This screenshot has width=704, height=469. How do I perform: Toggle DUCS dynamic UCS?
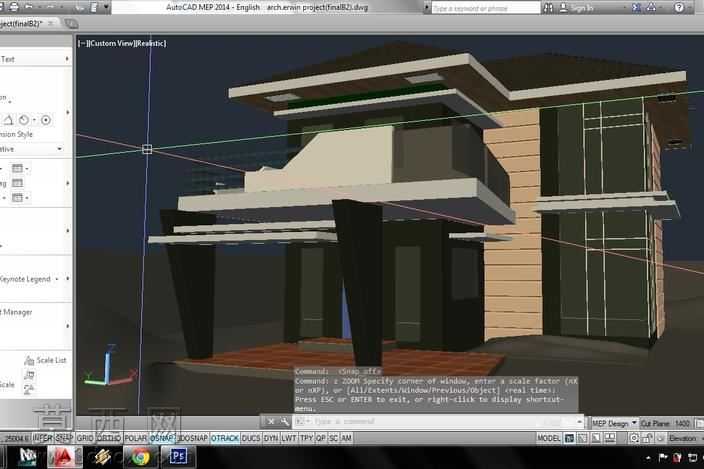251,438
